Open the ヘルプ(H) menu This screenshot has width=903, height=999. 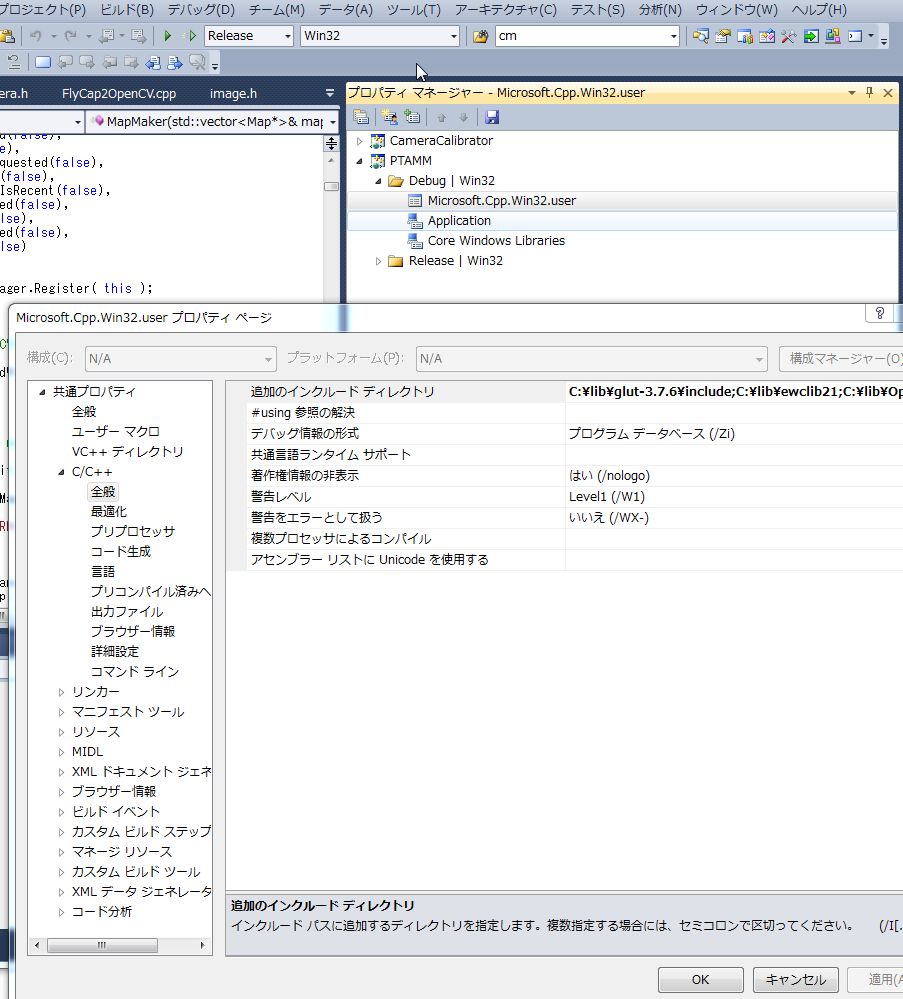[x=819, y=10]
